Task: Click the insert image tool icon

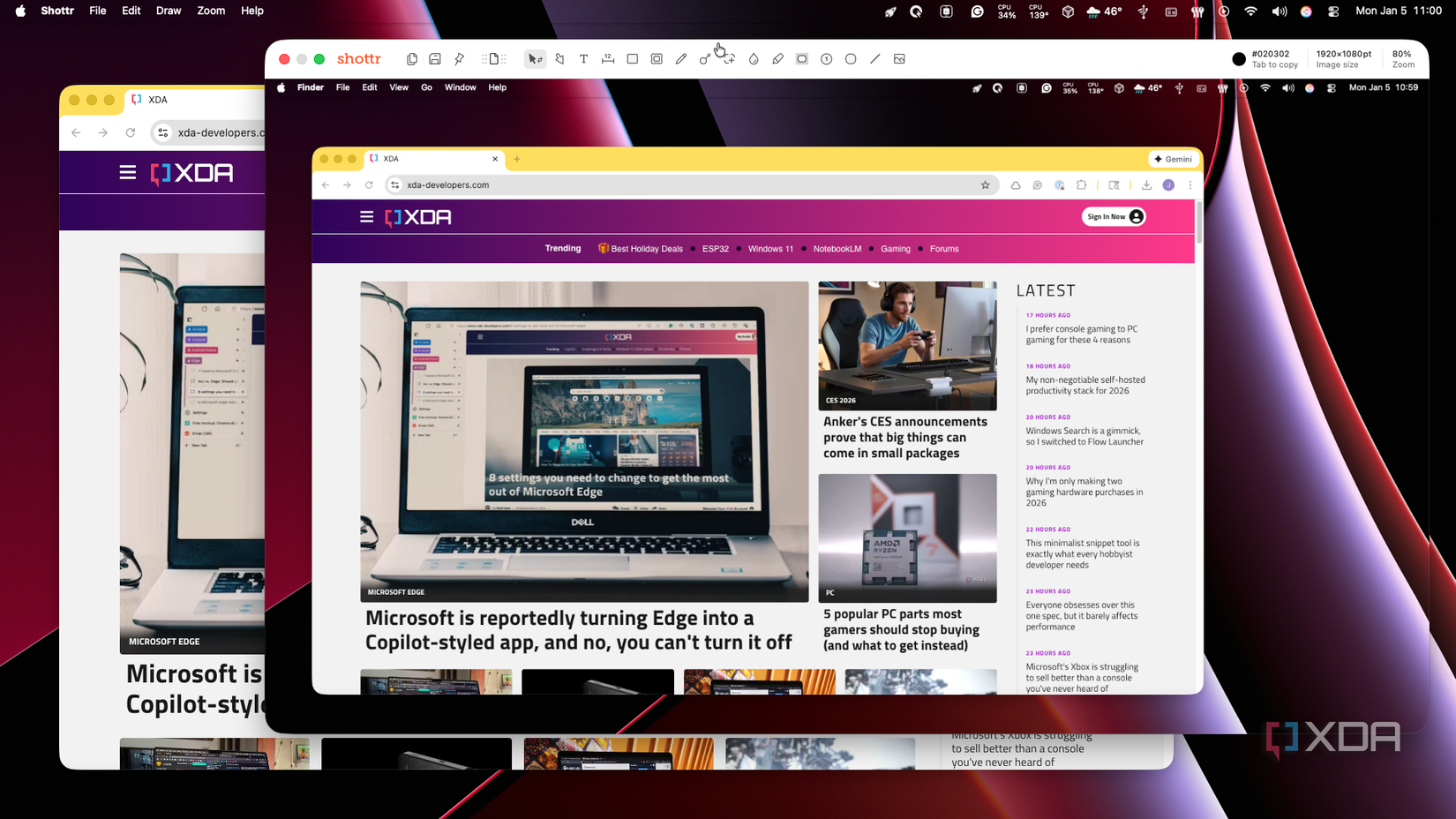Action: (x=899, y=59)
